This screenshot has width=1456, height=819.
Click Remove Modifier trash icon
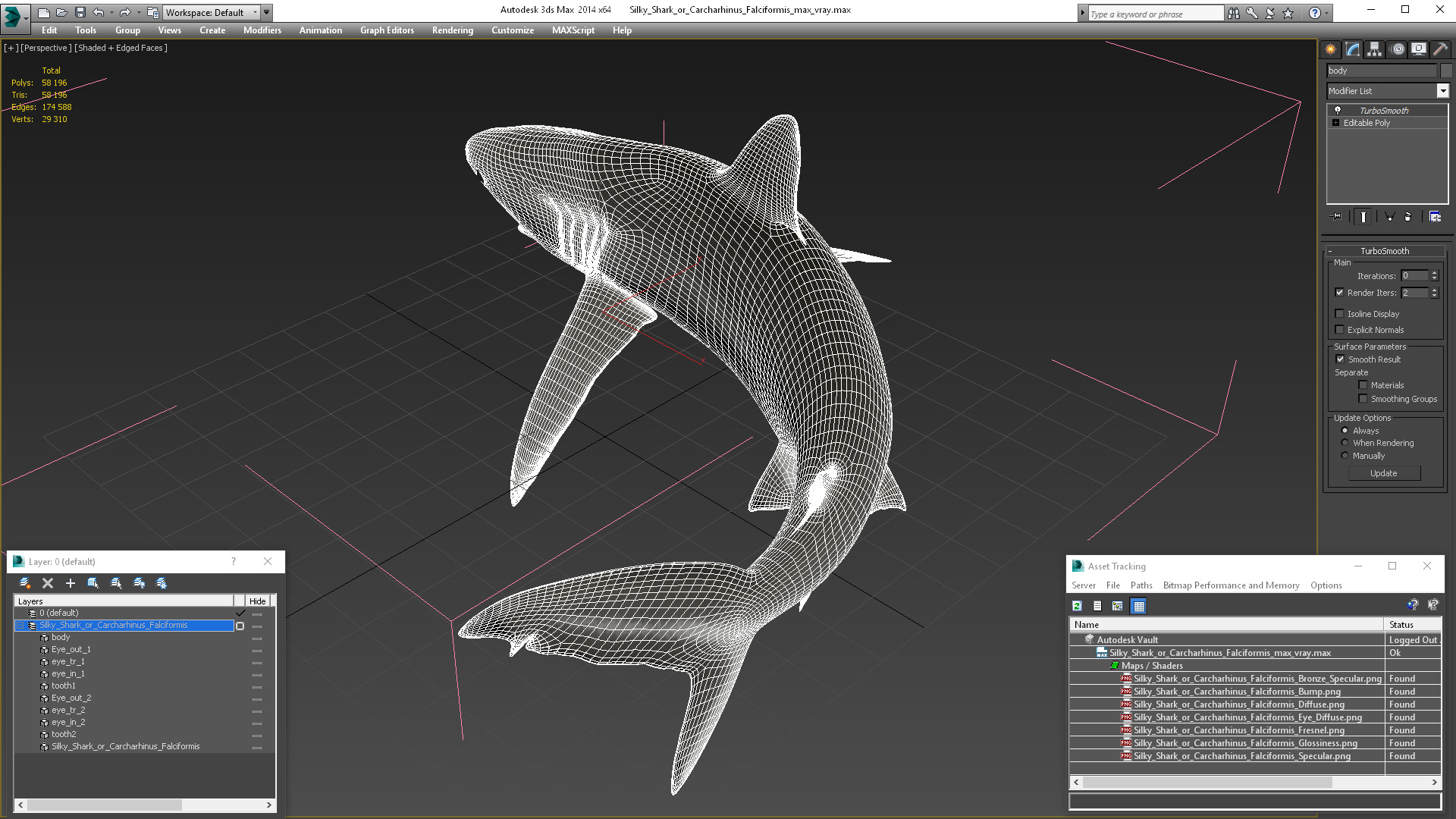point(1408,217)
